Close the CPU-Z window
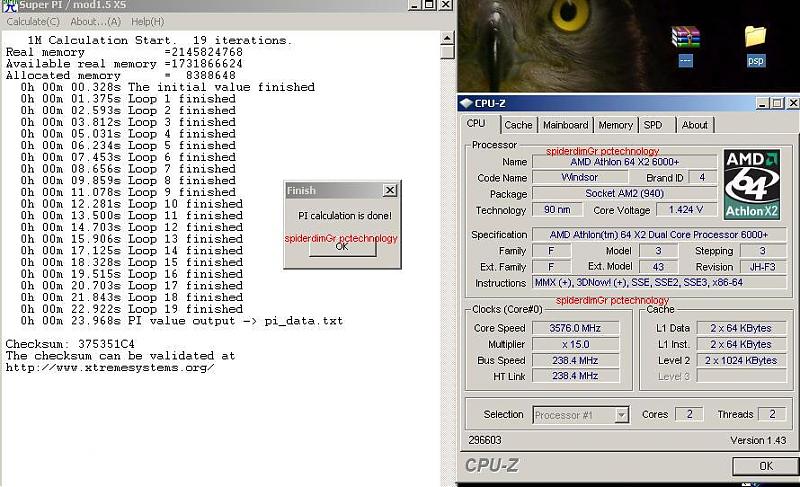The image size is (800, 487). 793,104
